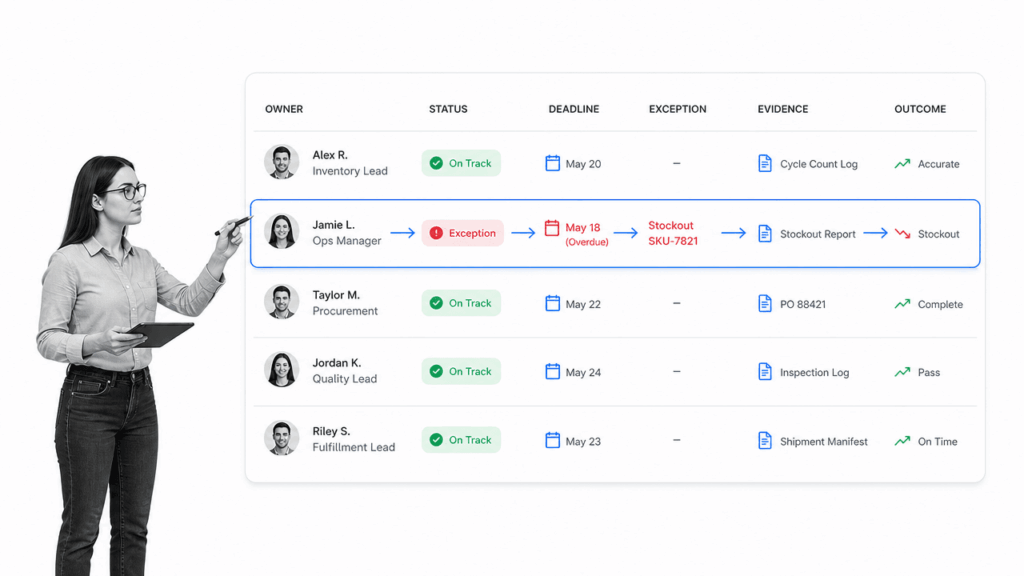Click the EVIDENCE column header
Image resolution: width=1024 pixels, height=576 pixels.
pyautogui.click(x=782, y=109)
